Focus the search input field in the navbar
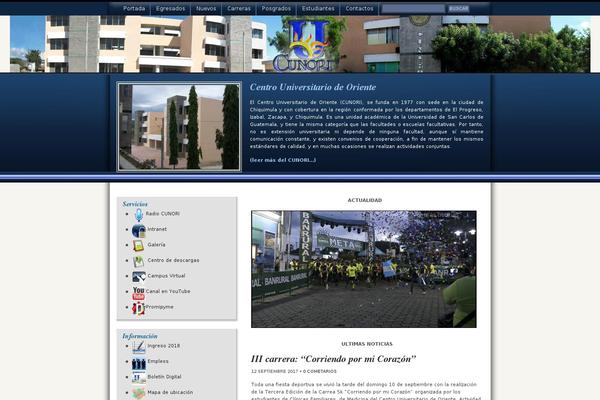 point(413,8)
